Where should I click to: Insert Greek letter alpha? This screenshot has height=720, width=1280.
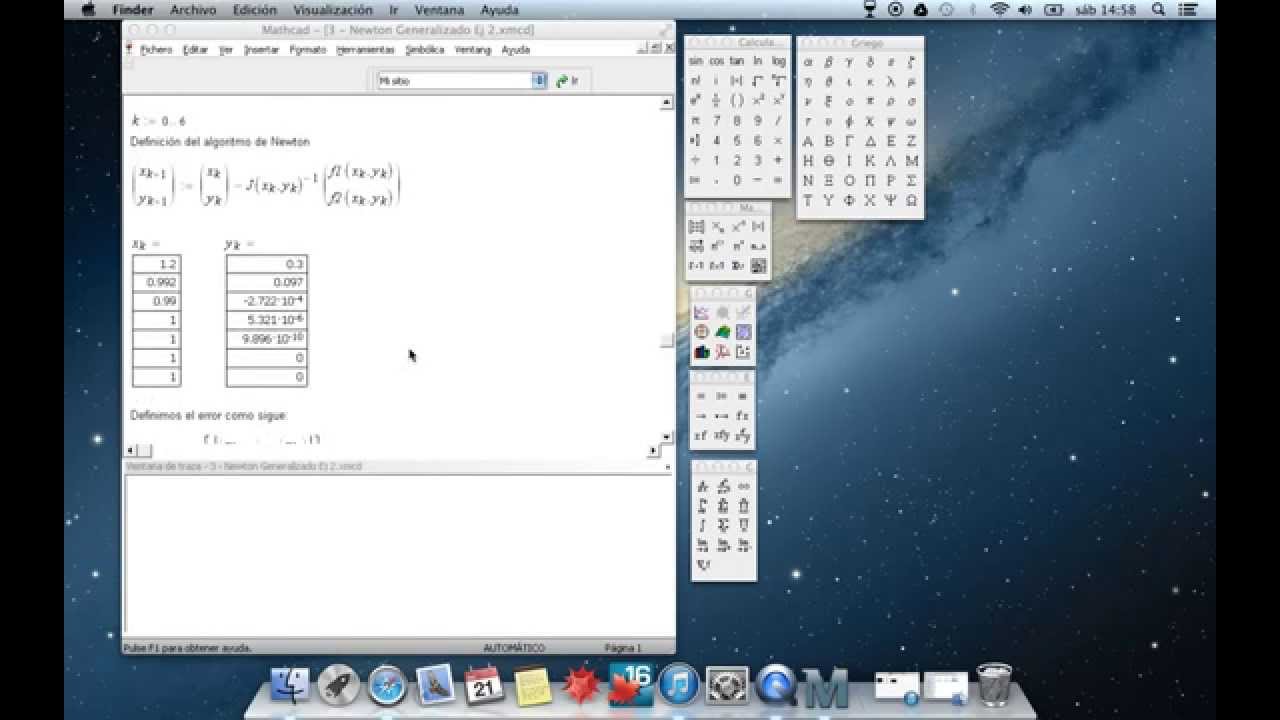(x=808, y=61)
